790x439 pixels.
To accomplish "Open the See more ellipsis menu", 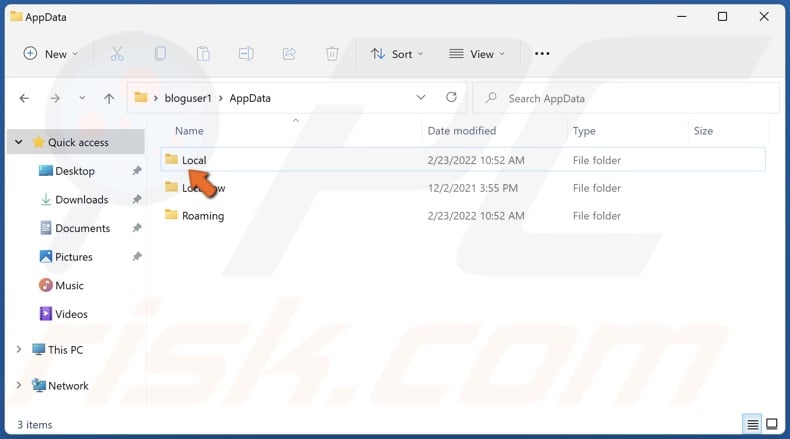I will 542,54.
